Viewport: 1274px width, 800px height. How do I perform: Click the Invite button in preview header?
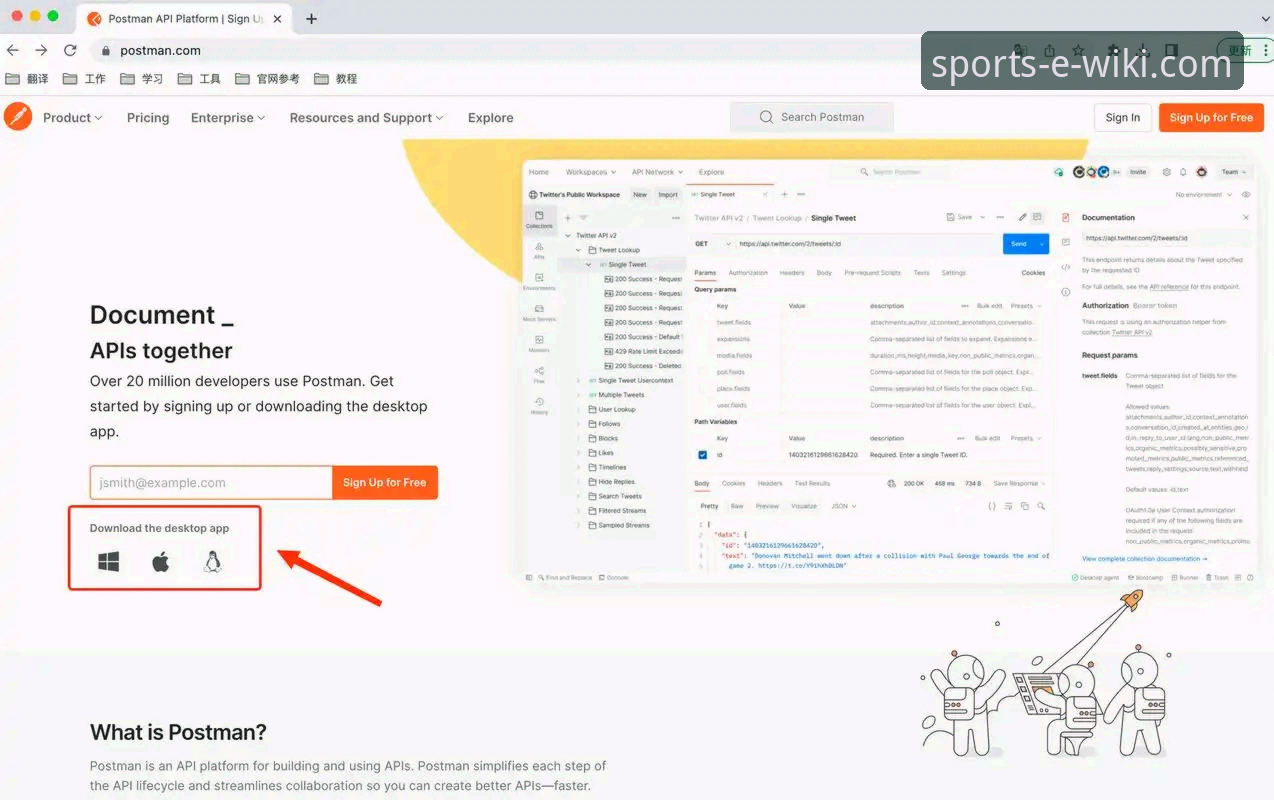coord(1138,172)
